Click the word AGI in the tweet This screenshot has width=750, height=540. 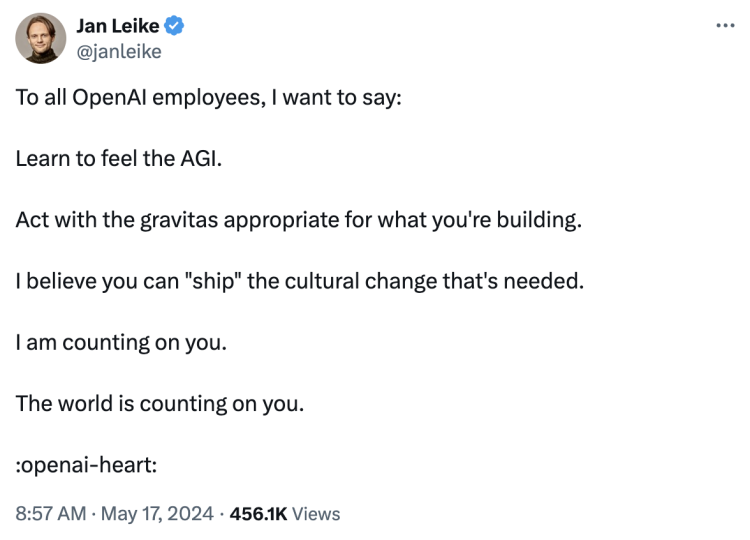(201, 158)
